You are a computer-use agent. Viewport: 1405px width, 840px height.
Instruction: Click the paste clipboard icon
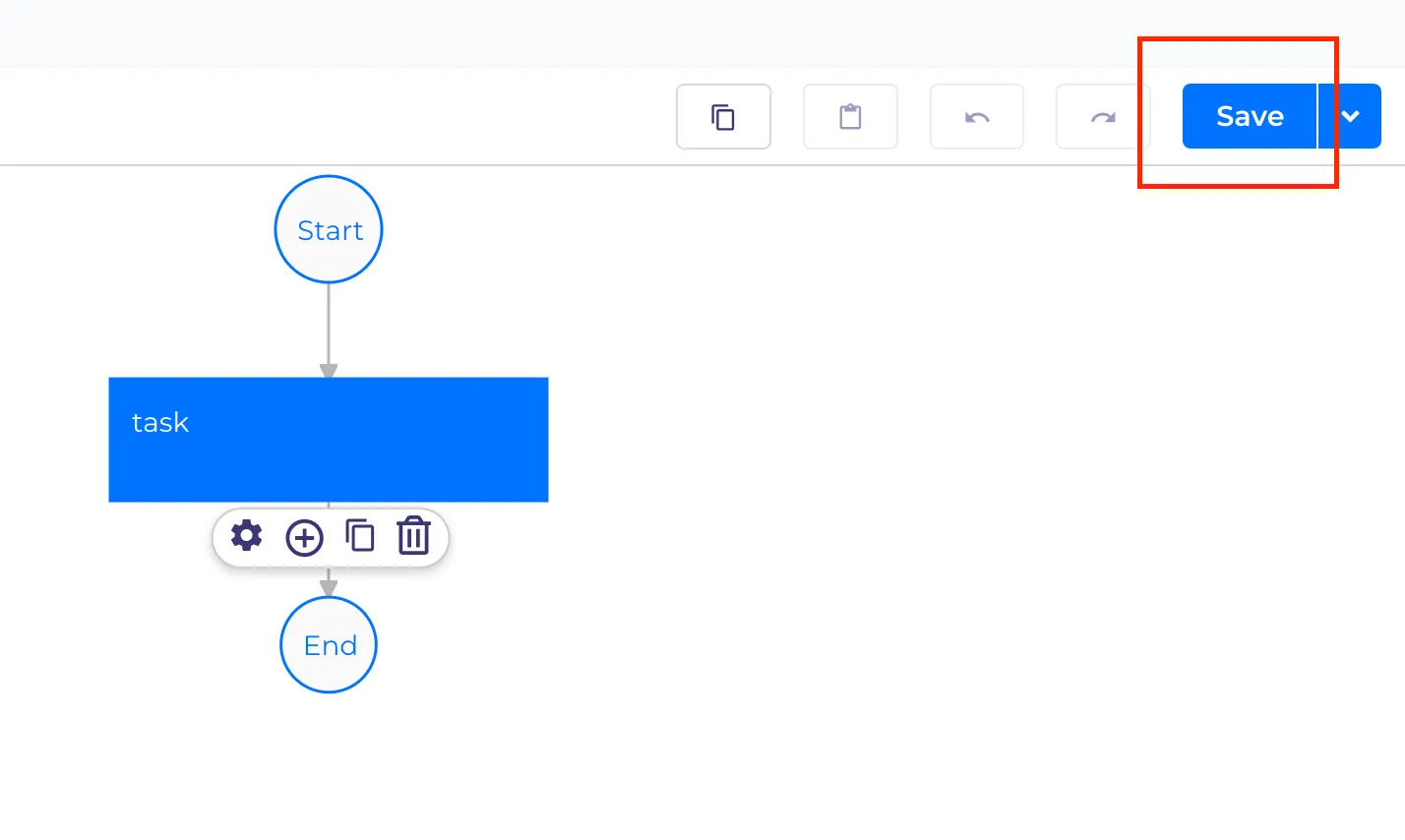[850, 117]
